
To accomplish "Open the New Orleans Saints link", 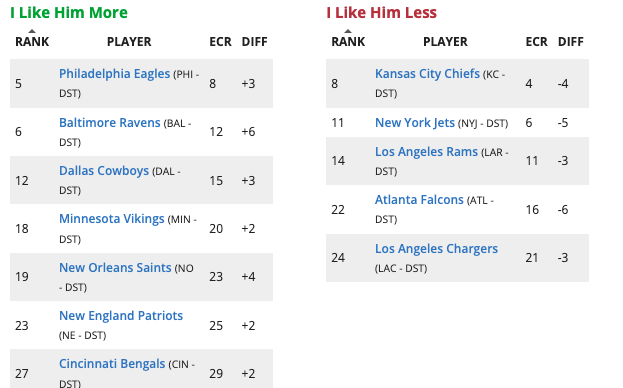I will pyautogui.click(x=115, y=268).
